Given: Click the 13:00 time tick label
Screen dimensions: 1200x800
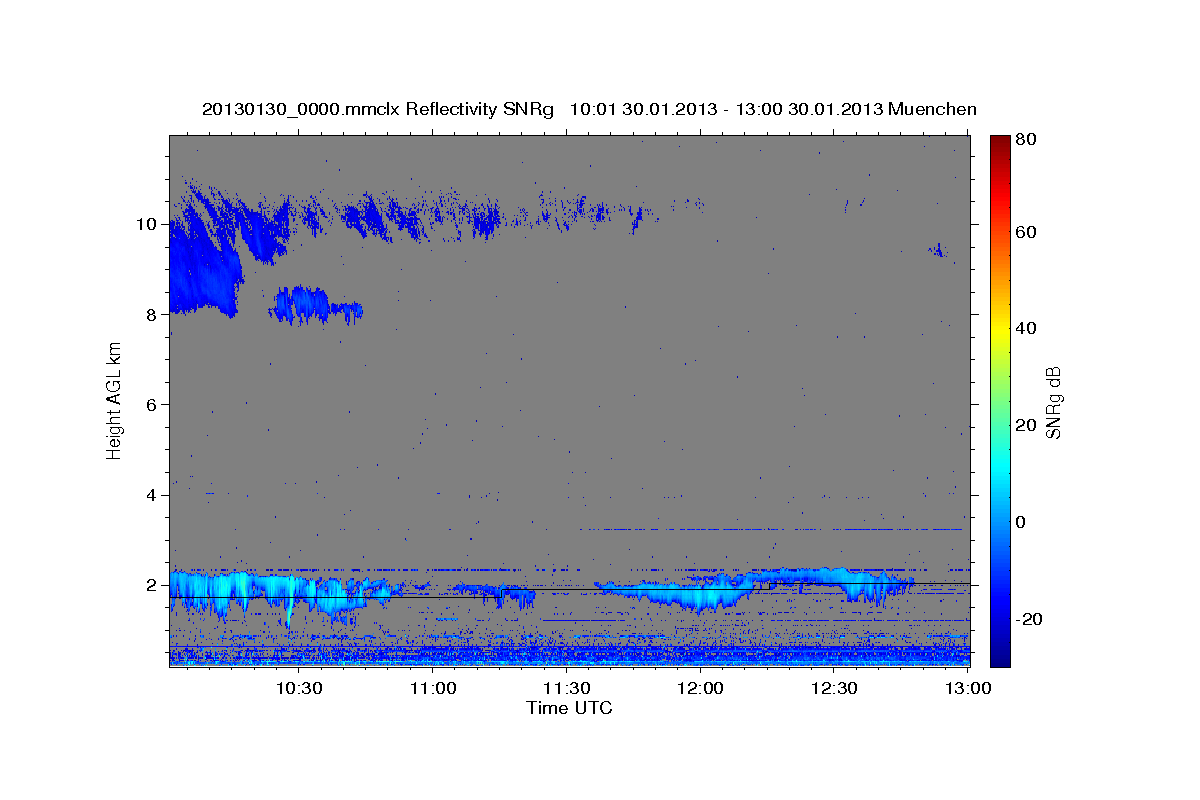Looking at the screenshot, I should point(968,688).
